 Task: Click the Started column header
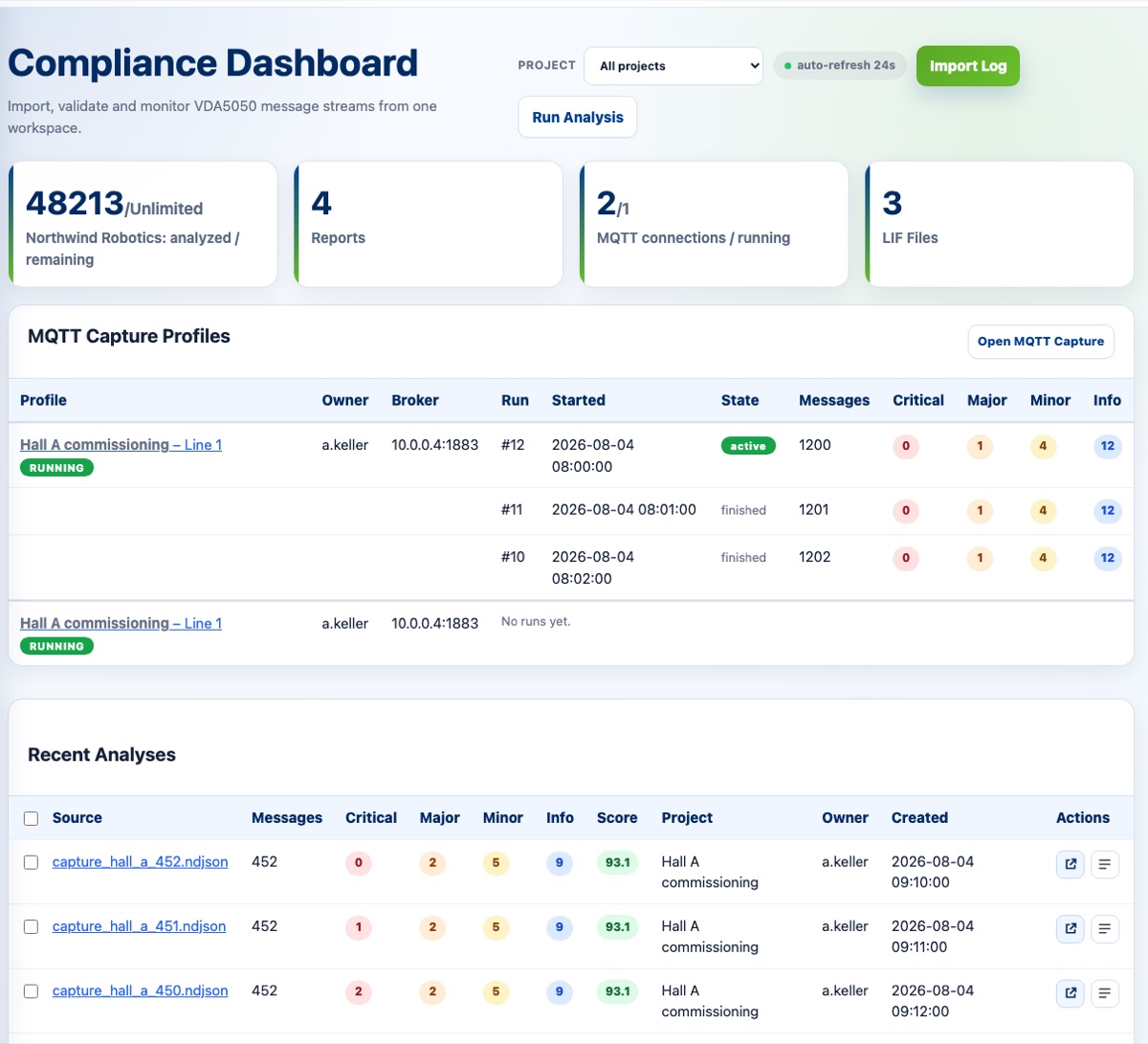pyautogui.click(x=579, y=401)
